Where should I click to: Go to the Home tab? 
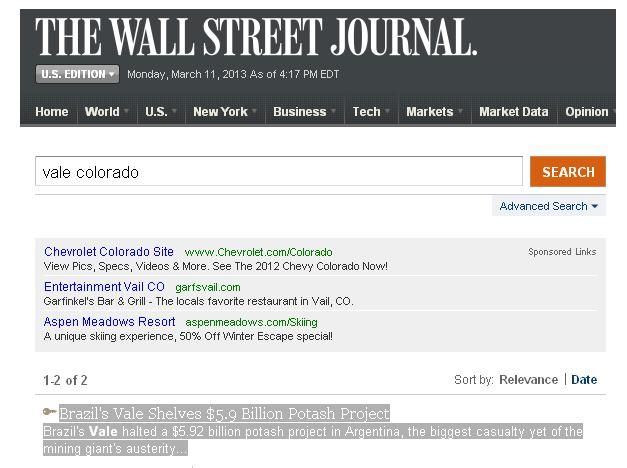52,112
